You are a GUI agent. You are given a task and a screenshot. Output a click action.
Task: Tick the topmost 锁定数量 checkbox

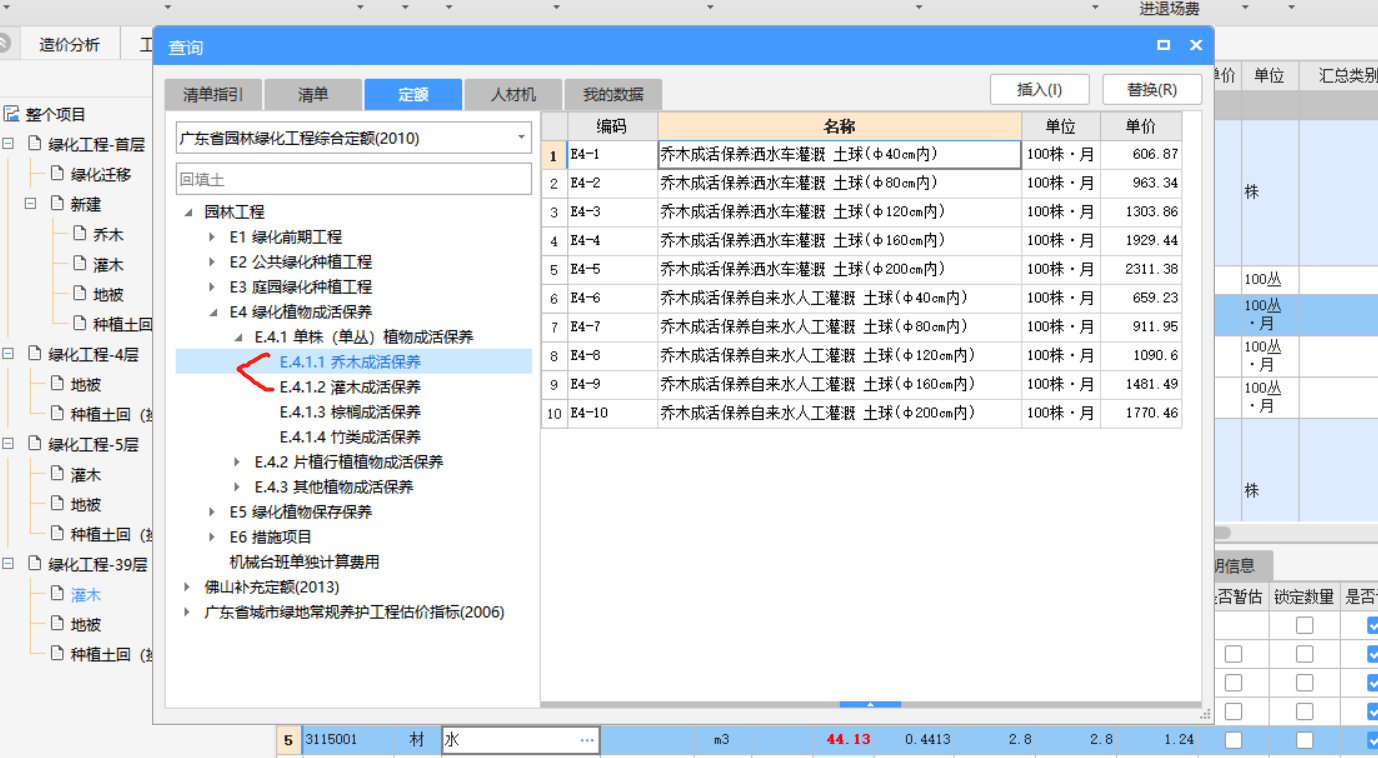click(1304, 625)
